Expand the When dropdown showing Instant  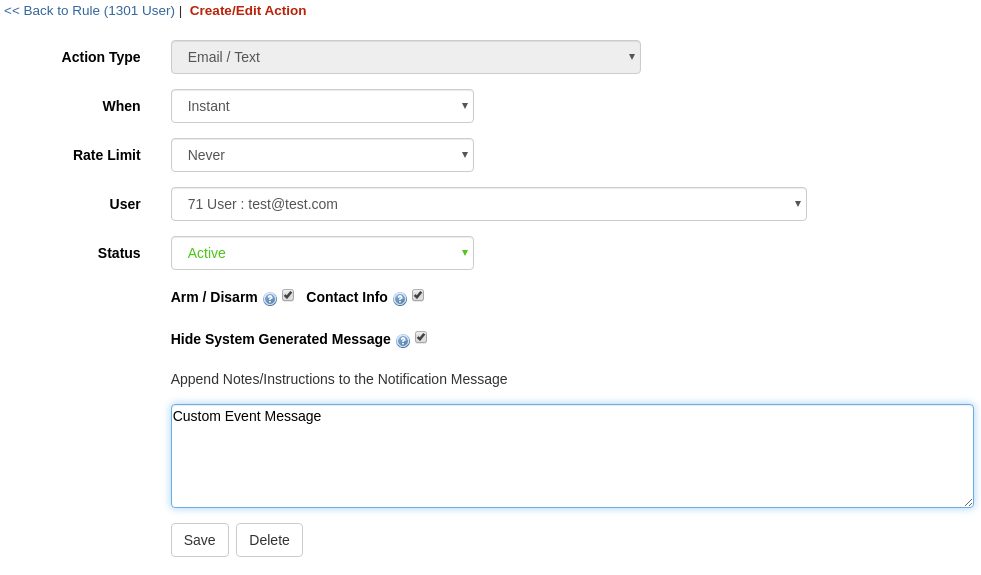point(322,106)
